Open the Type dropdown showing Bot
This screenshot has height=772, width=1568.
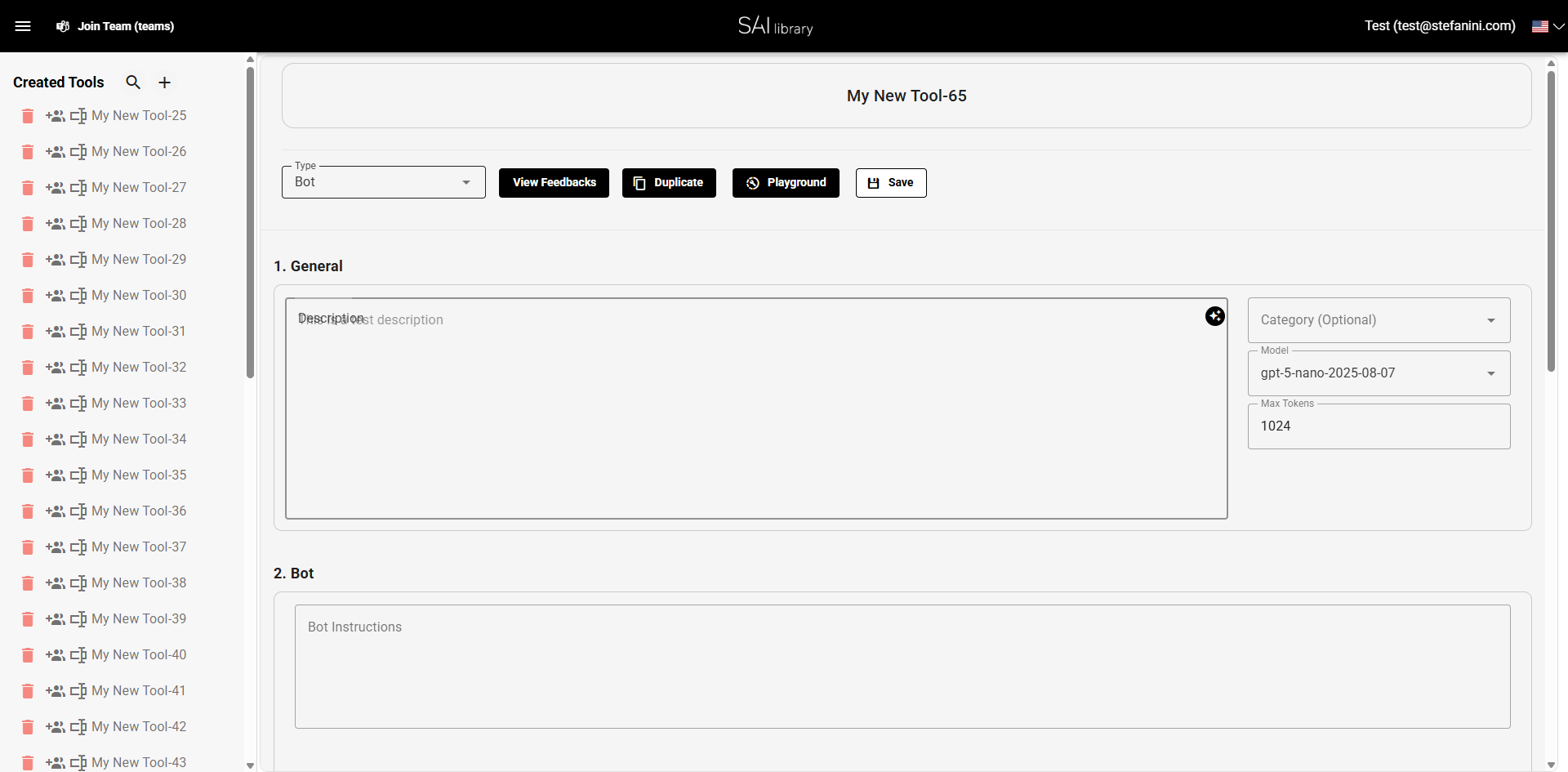coord(383,182)
